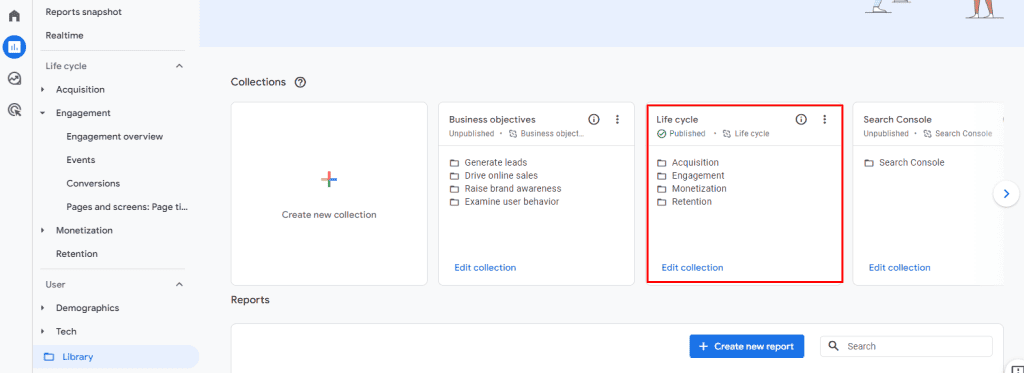Expand the Tech tree arrow
1024x373 pixels.
click(43, 331)
